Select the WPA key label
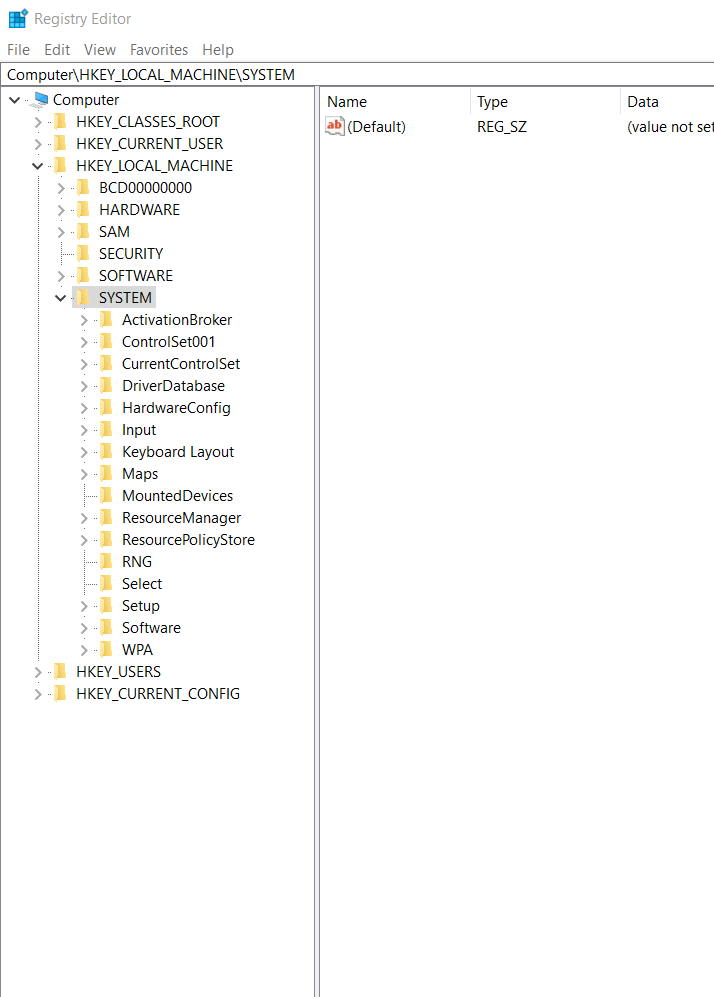Viewport: 714px width, 997px height. 137,650
